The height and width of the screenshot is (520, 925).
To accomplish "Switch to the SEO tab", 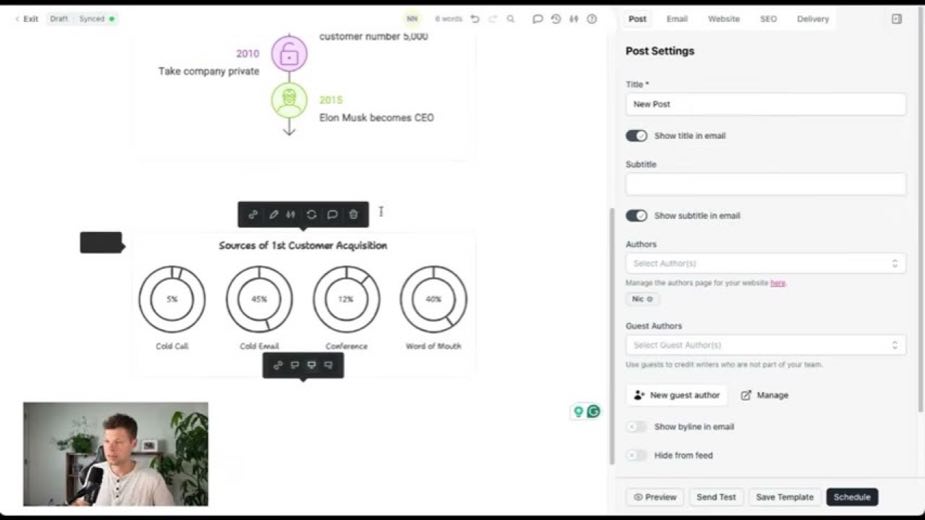I will click(768, 19).
